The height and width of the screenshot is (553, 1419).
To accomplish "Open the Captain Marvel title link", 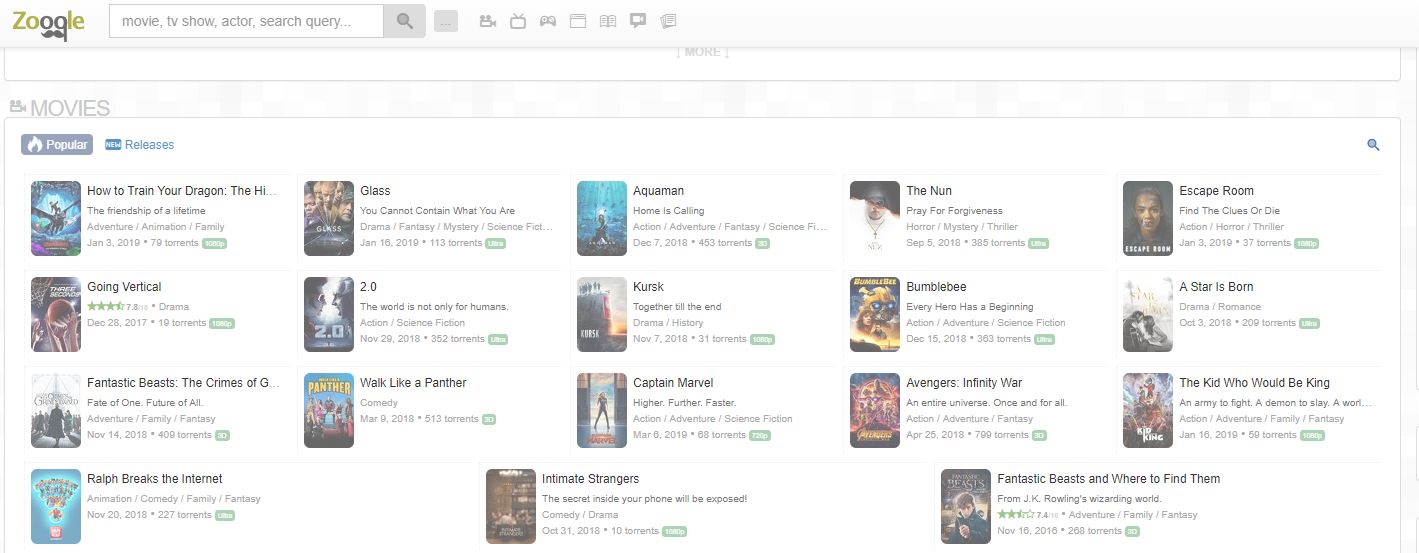I will (x=674, y=383).
